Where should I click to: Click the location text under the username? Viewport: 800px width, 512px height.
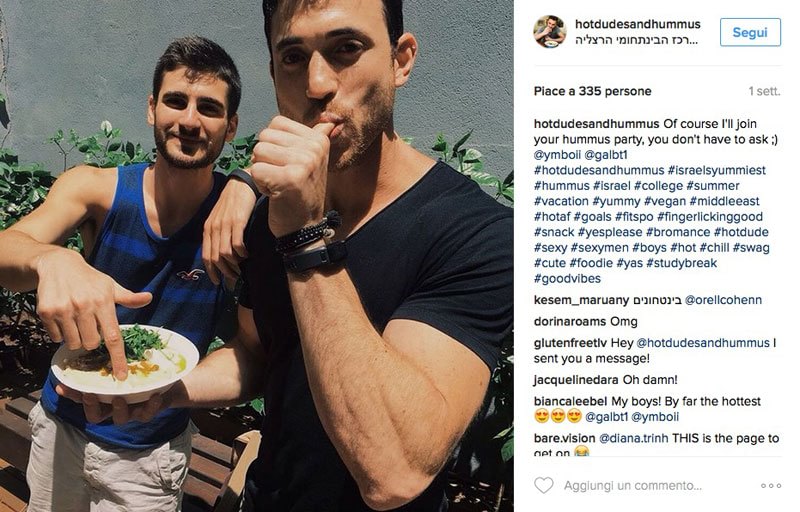click(x=636, y=40)
